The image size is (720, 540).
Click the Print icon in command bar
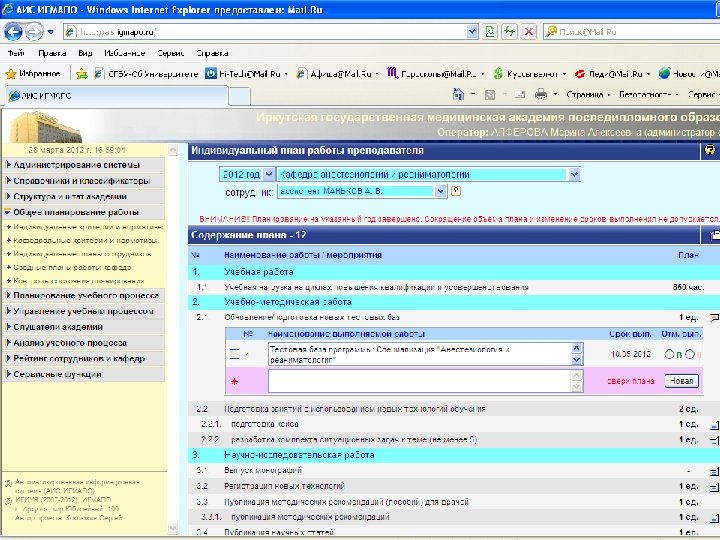coord(541,94)
